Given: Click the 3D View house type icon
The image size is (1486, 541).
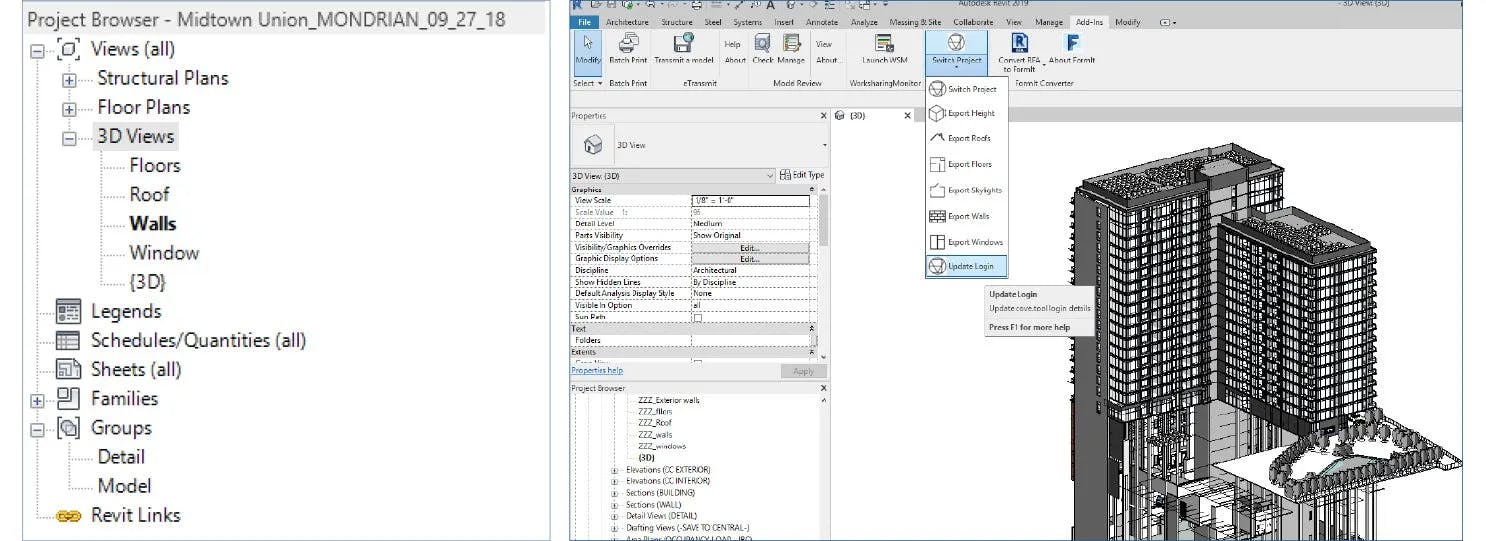Looking at the screenshot, I should click(x=593, y=145).
